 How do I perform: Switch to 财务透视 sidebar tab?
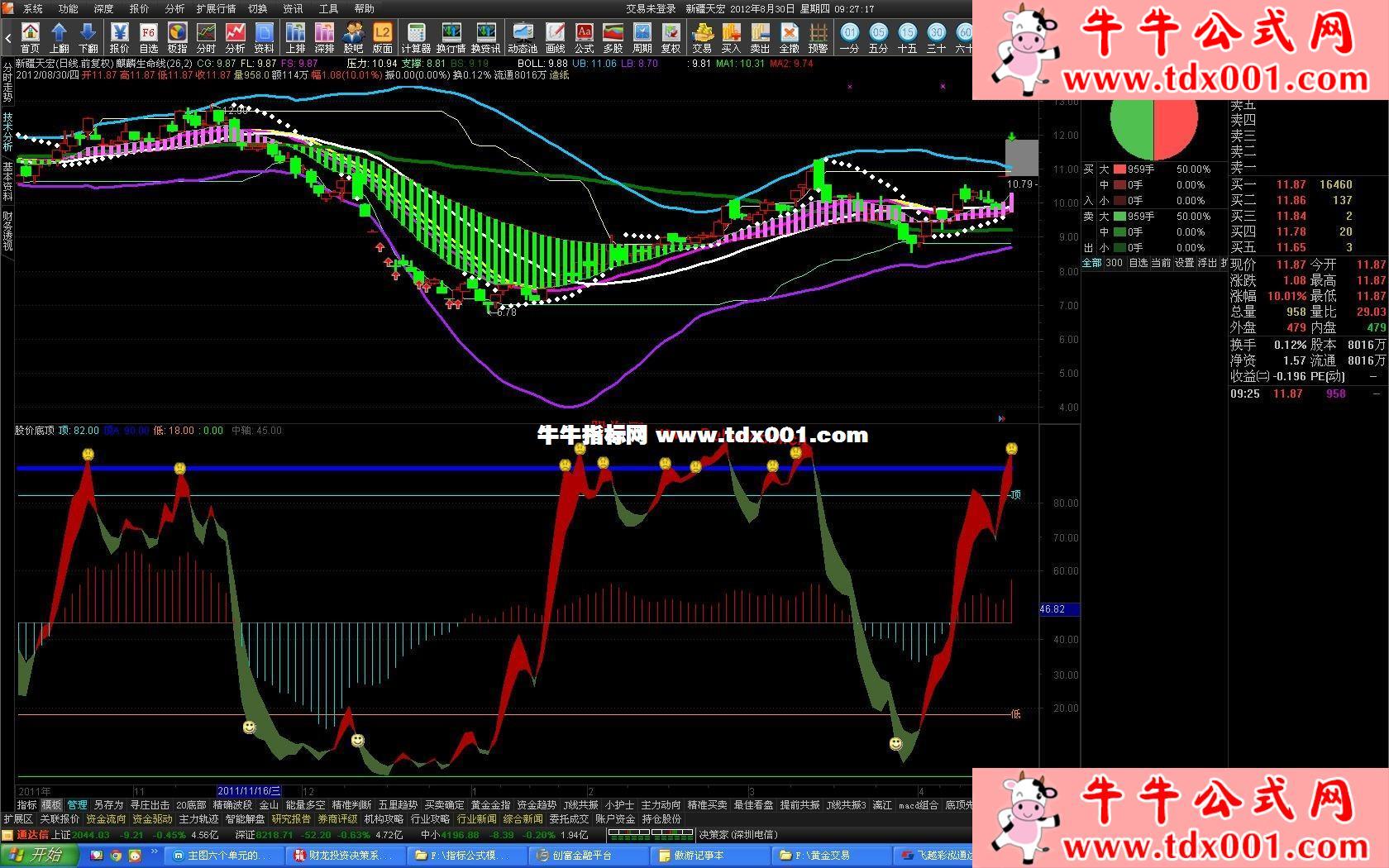point(7,231)
